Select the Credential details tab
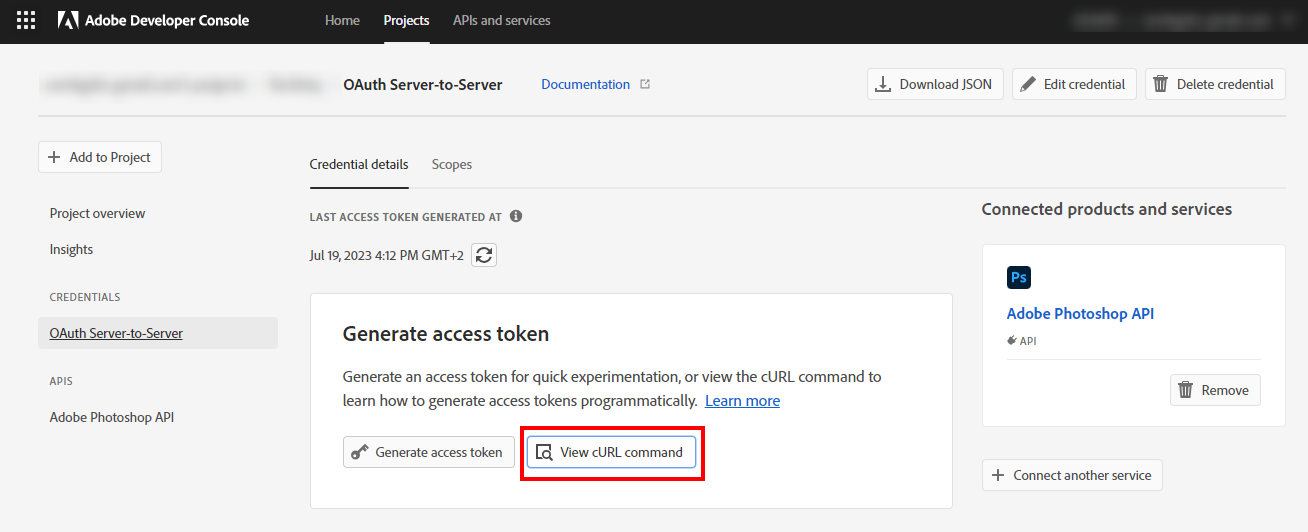The image size is (1308, 532). click(x=359, y=164)
